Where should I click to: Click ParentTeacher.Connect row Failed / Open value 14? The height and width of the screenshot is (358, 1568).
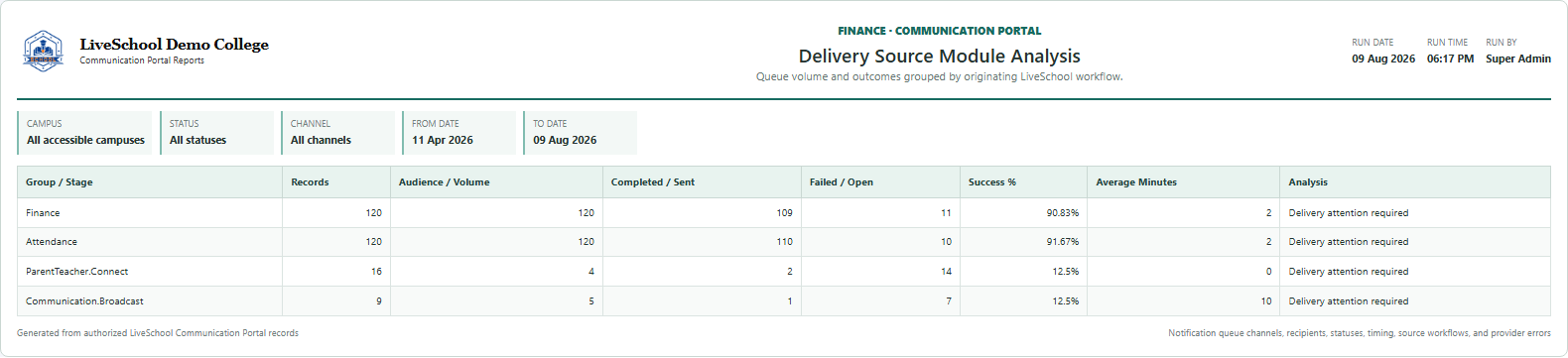[x=946, y=272]
